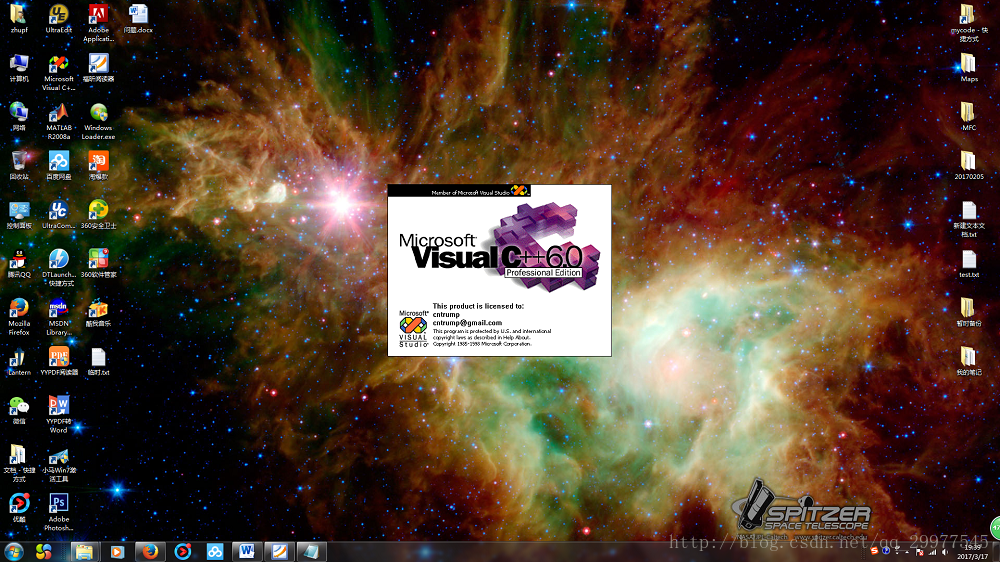1000x562 pixels.
Task: Select the test.txt file icon
Action: (969, 263)
